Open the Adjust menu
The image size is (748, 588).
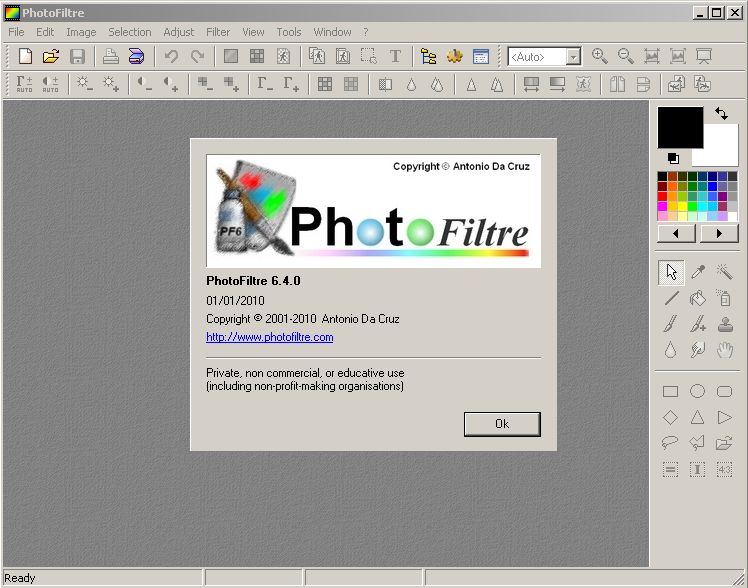point(179,32)
